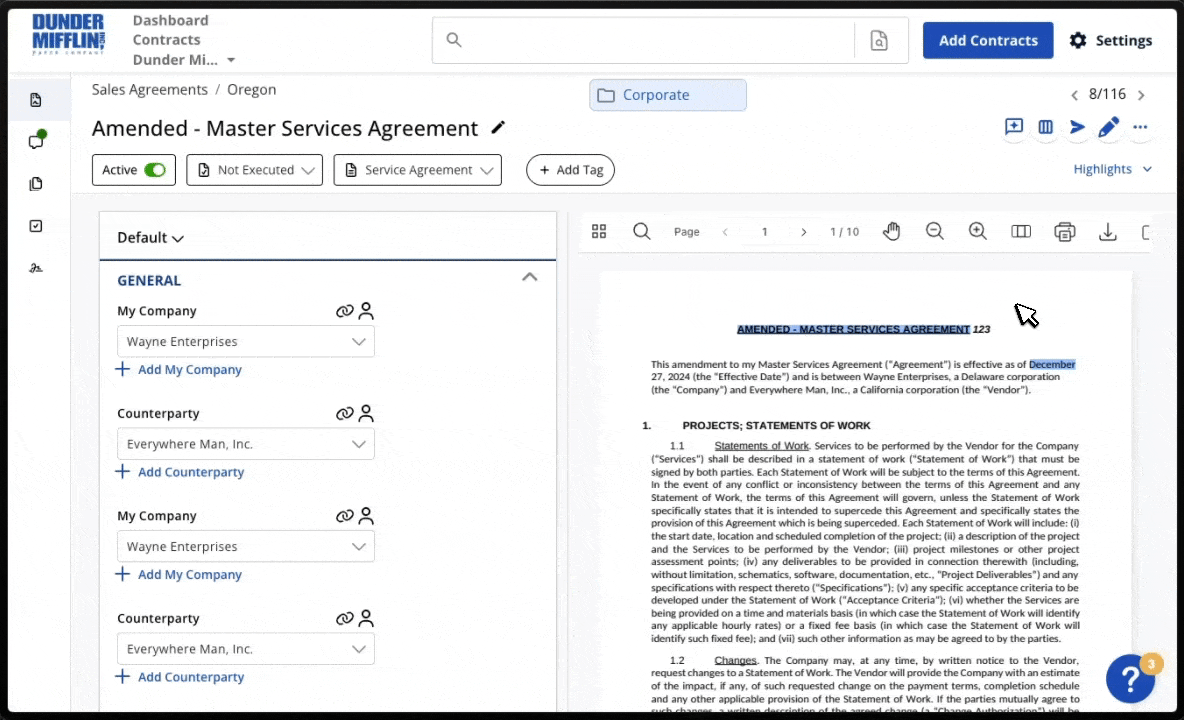Go to the next contract arrow
1184x720 pixels.
tap(1141, 95)
